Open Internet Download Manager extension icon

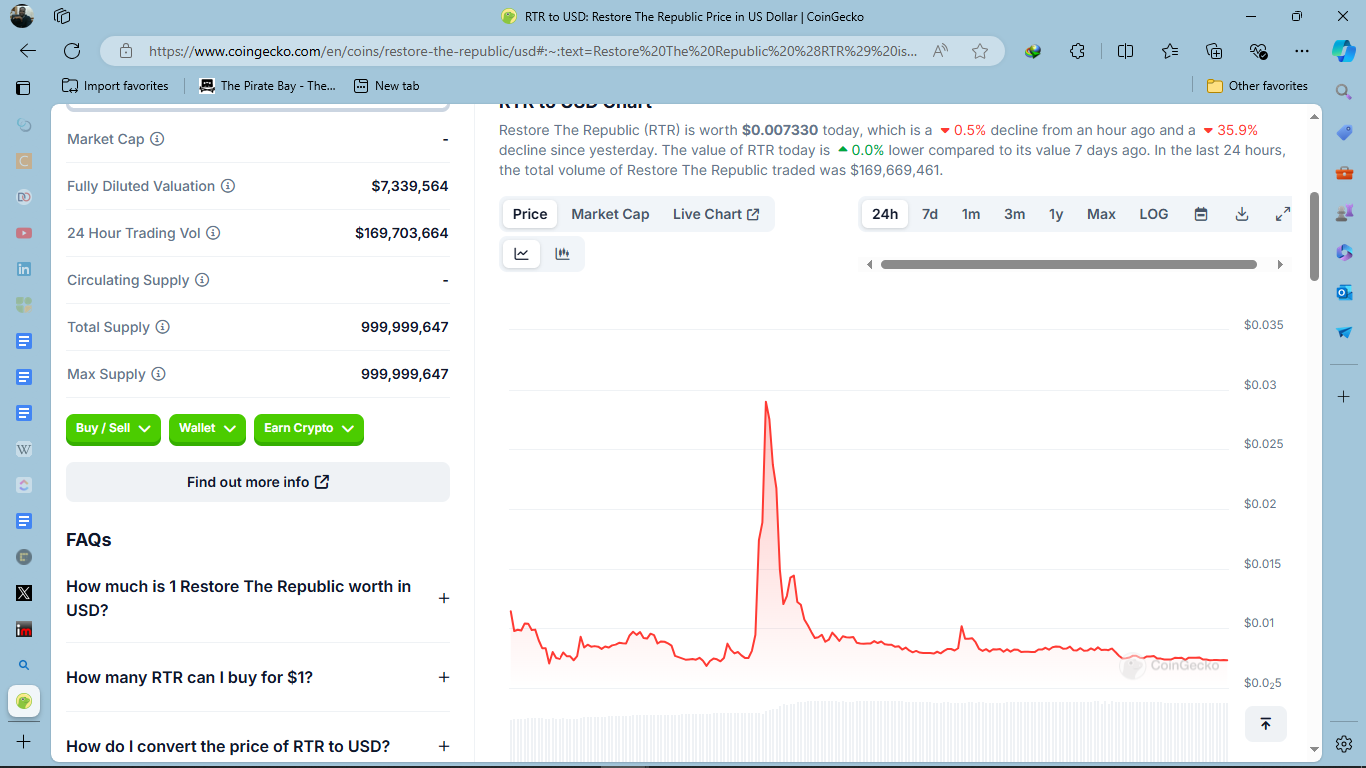[1033, 51]
